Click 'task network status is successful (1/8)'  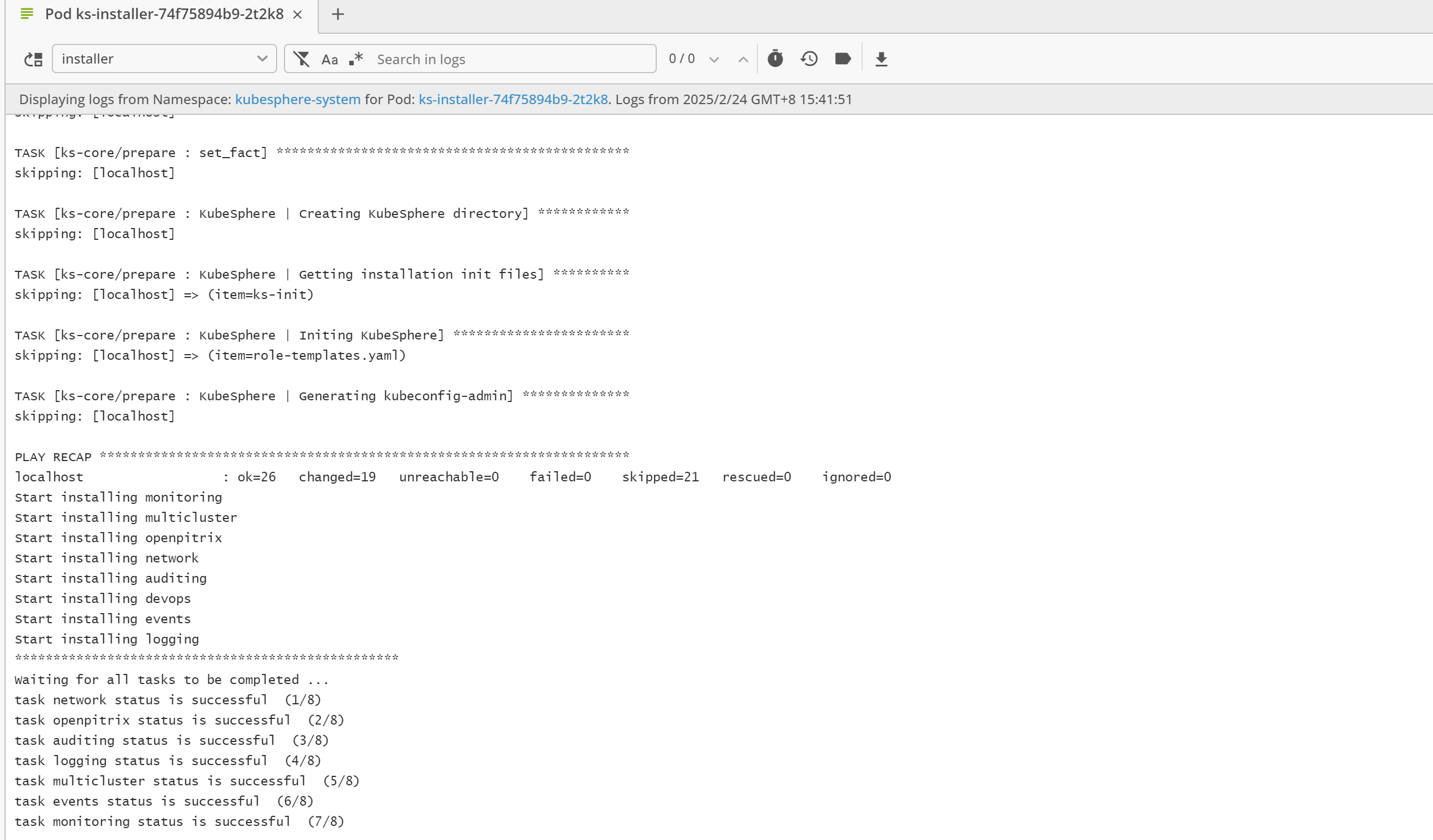168,700
